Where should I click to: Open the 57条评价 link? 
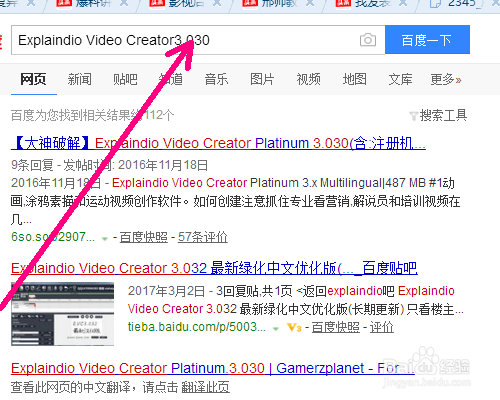[203, 237]
